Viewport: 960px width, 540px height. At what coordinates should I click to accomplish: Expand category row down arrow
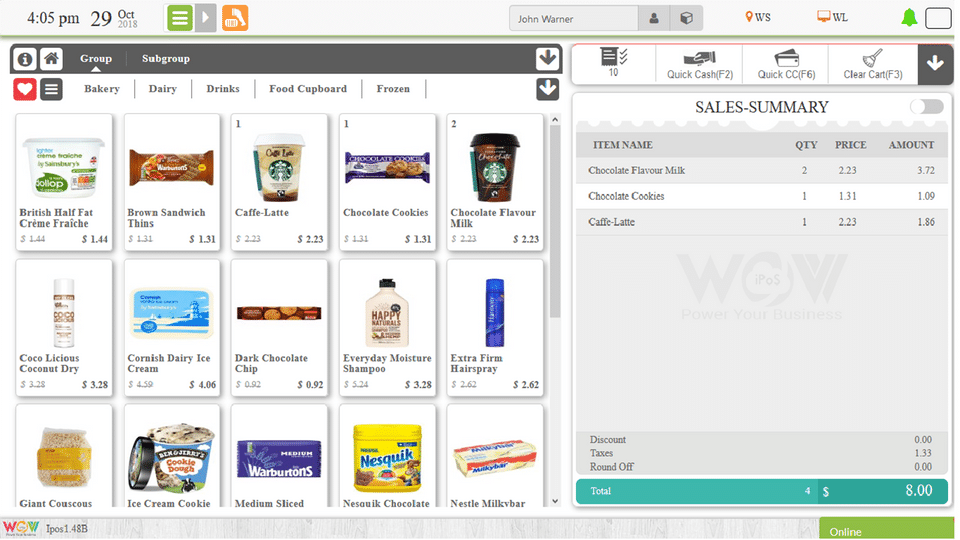[x=547, y=89]
